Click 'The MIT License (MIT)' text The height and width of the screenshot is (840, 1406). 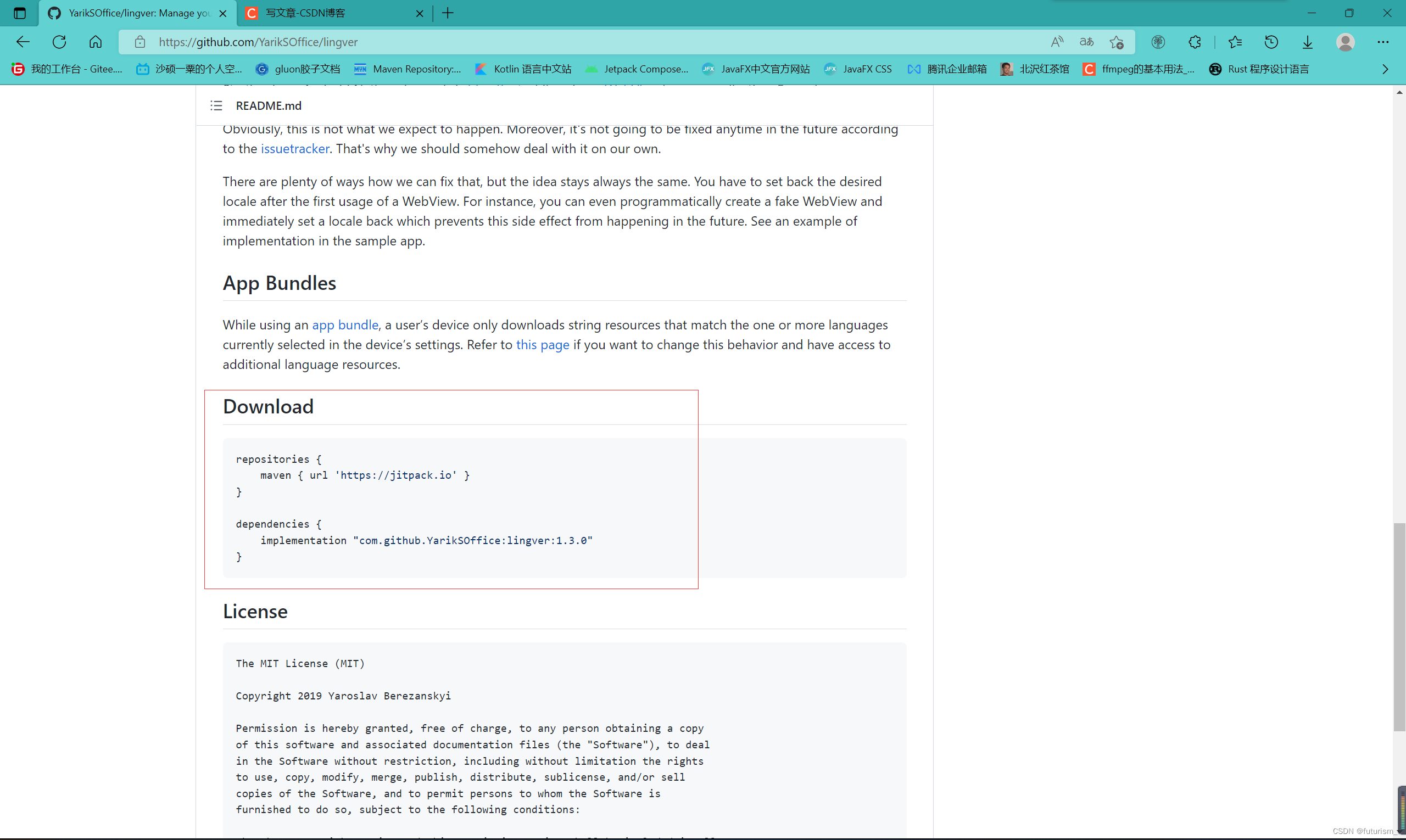pos(300,663)
